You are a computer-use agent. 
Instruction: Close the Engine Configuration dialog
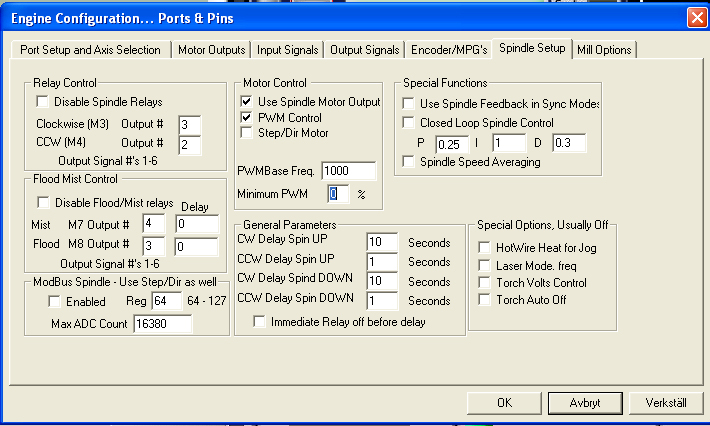pos(696,17)
